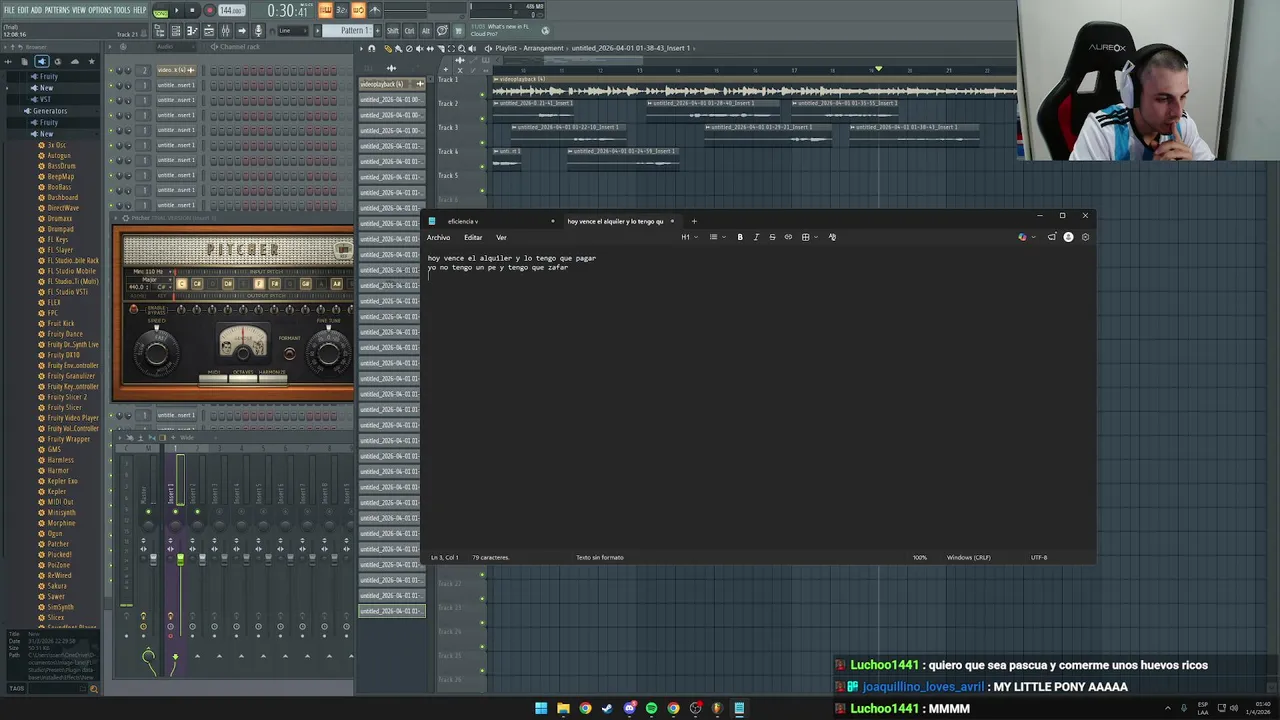Open the TOOLS menu
The width and height of the screenshot is (1280, 720).
(122, 10)
